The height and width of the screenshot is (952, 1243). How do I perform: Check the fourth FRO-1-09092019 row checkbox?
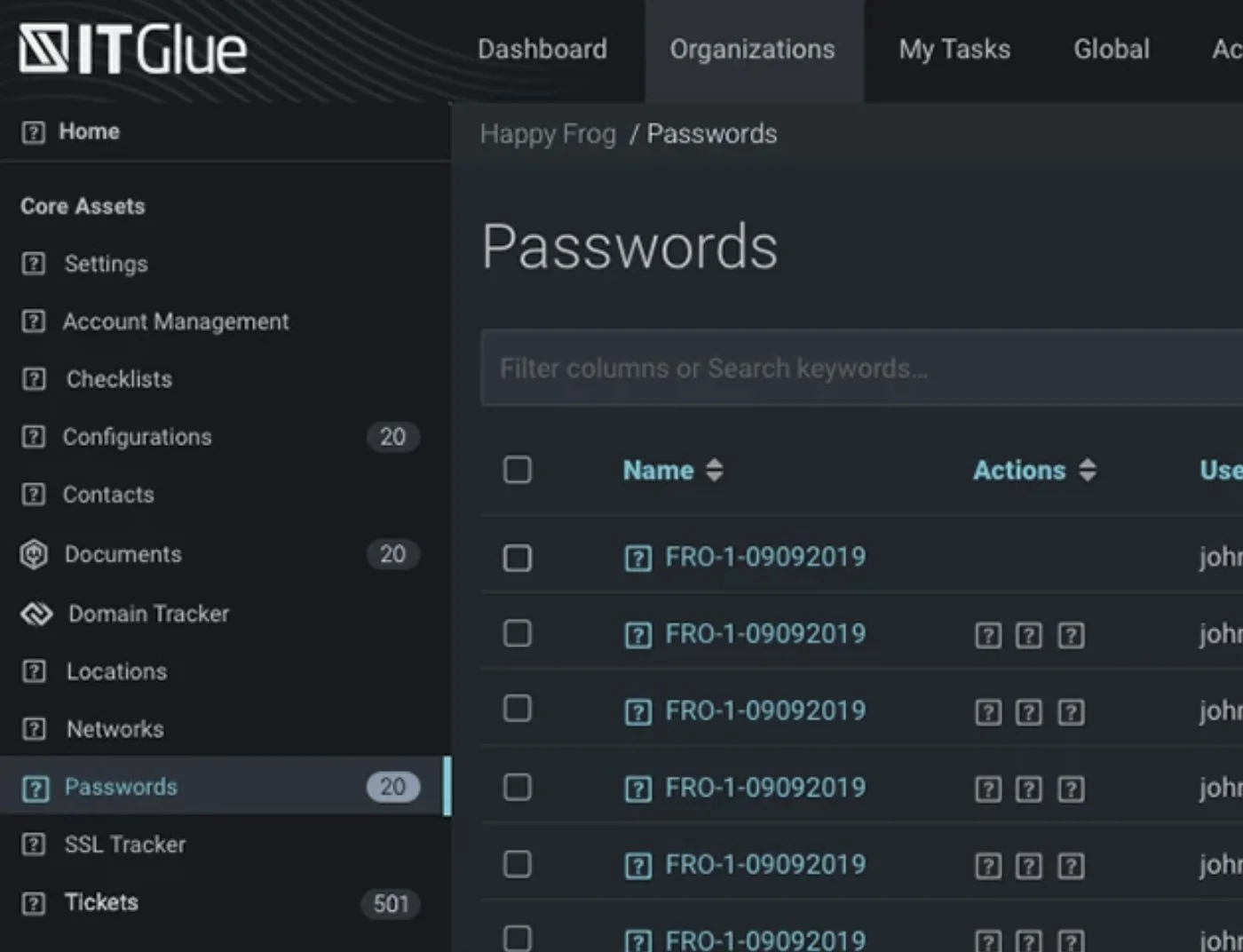(x=518, y=787)
